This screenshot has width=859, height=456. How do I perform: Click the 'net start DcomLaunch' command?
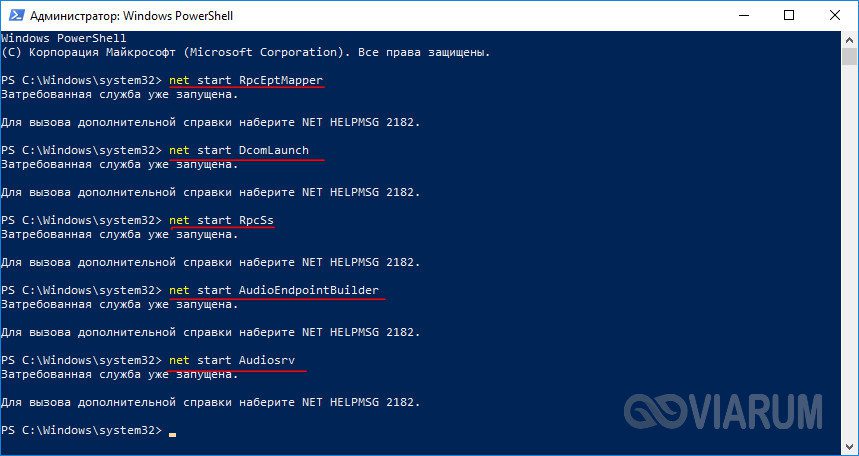(239, 150)
